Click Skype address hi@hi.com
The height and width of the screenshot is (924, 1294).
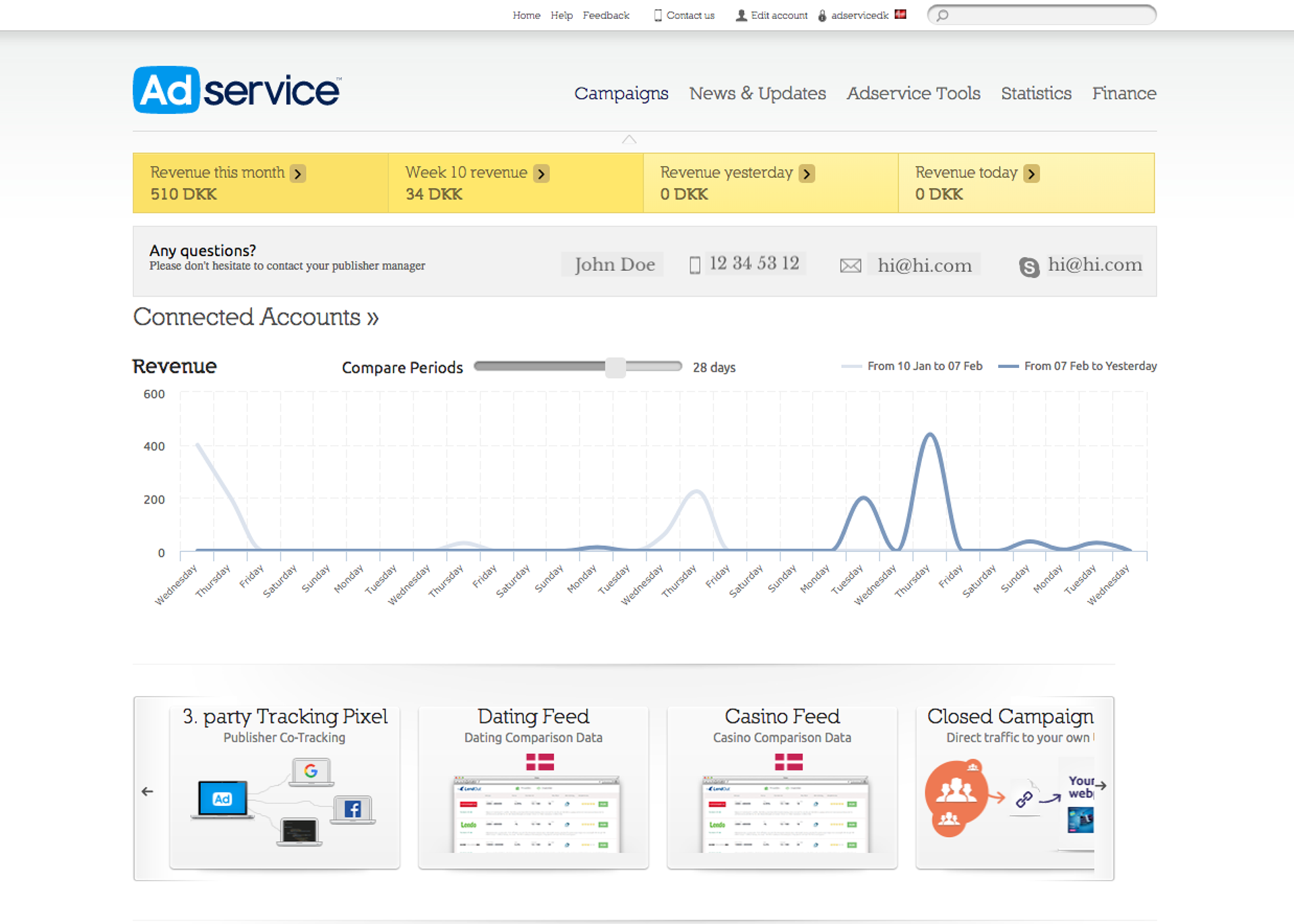click(1095, 265)
